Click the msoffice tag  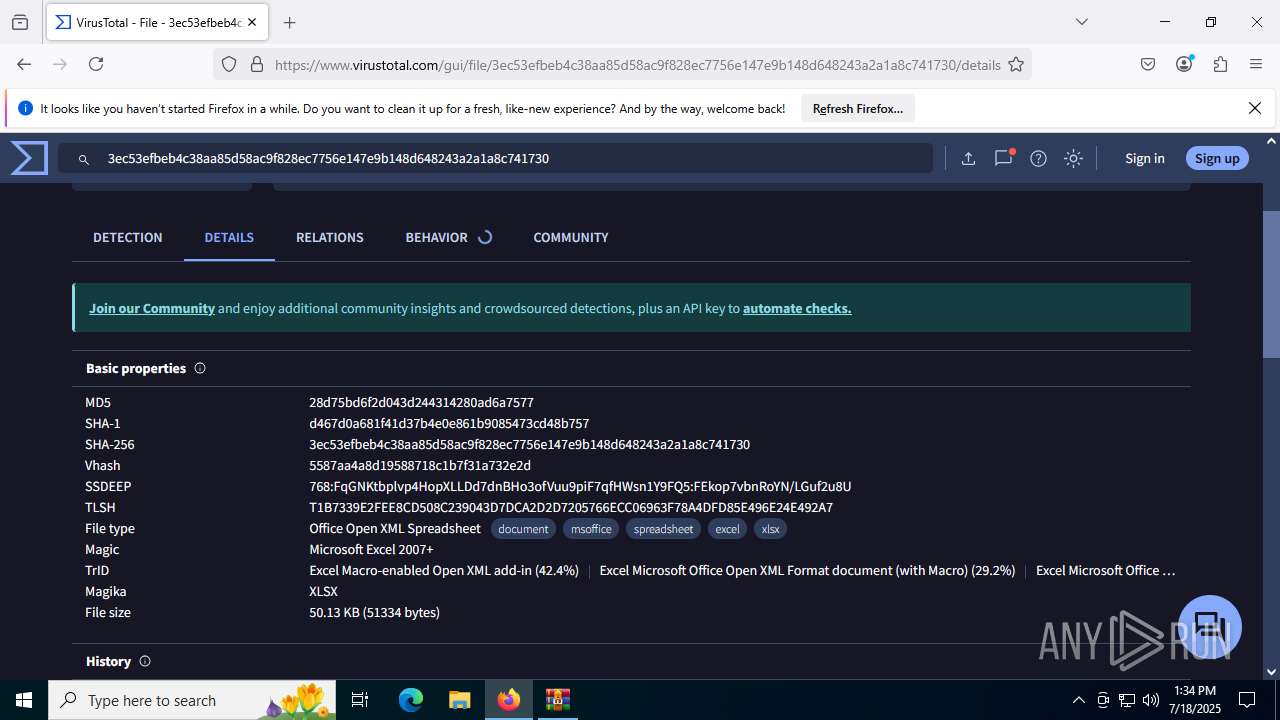591,528
